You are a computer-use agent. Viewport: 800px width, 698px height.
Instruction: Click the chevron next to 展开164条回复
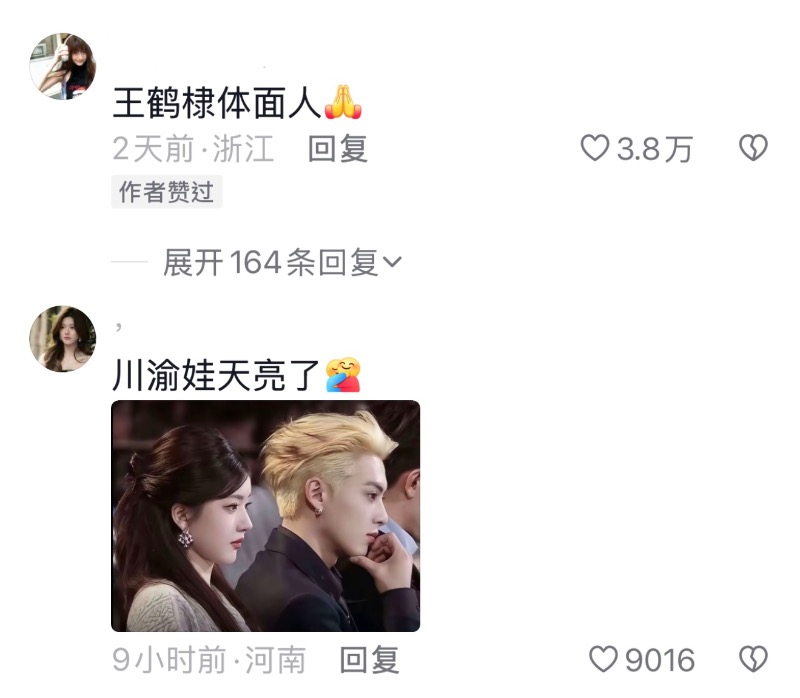[392, 262]
